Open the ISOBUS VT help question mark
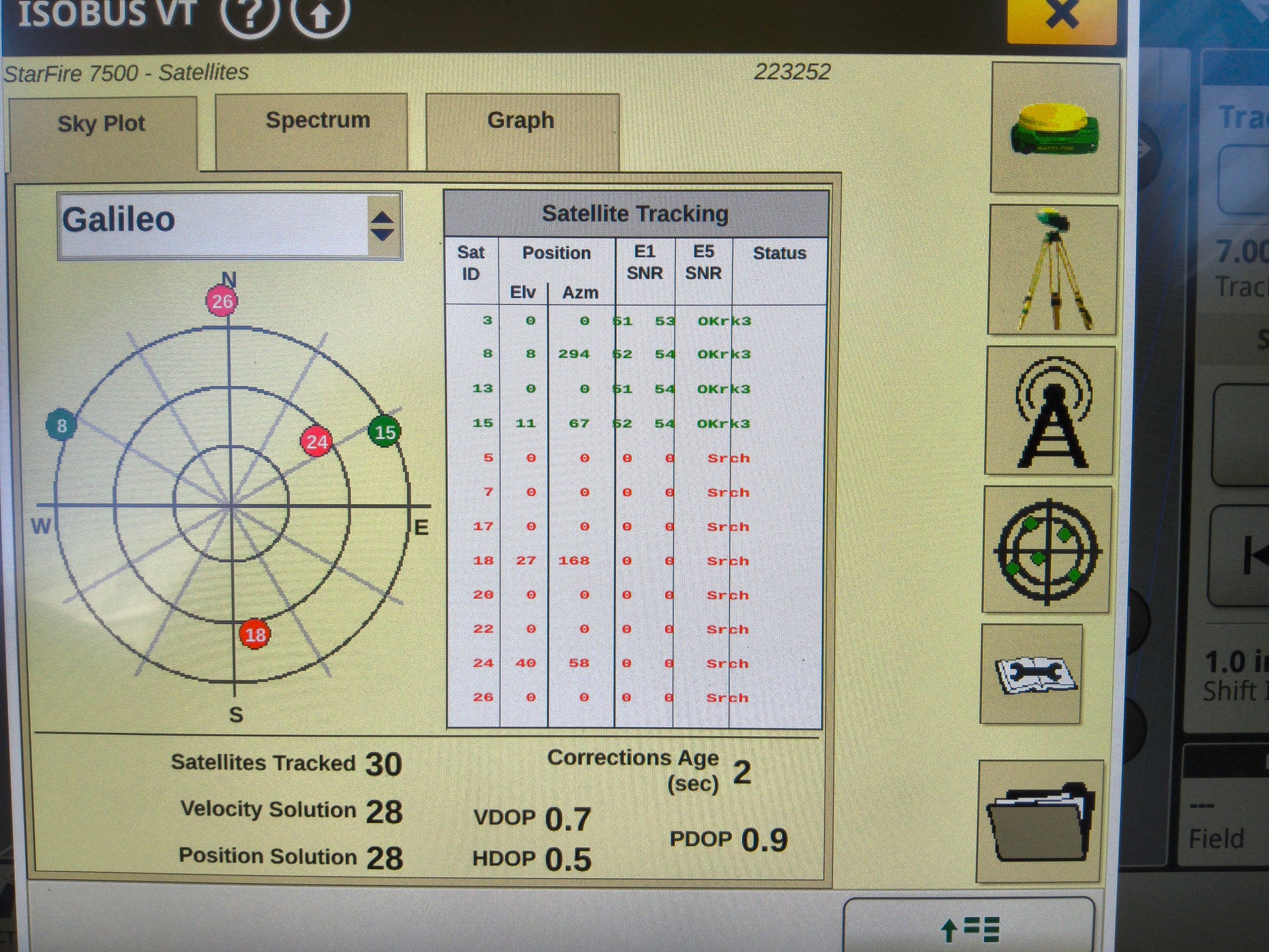This screenshot has height=952, width=1269. click(x=250, y=14)
